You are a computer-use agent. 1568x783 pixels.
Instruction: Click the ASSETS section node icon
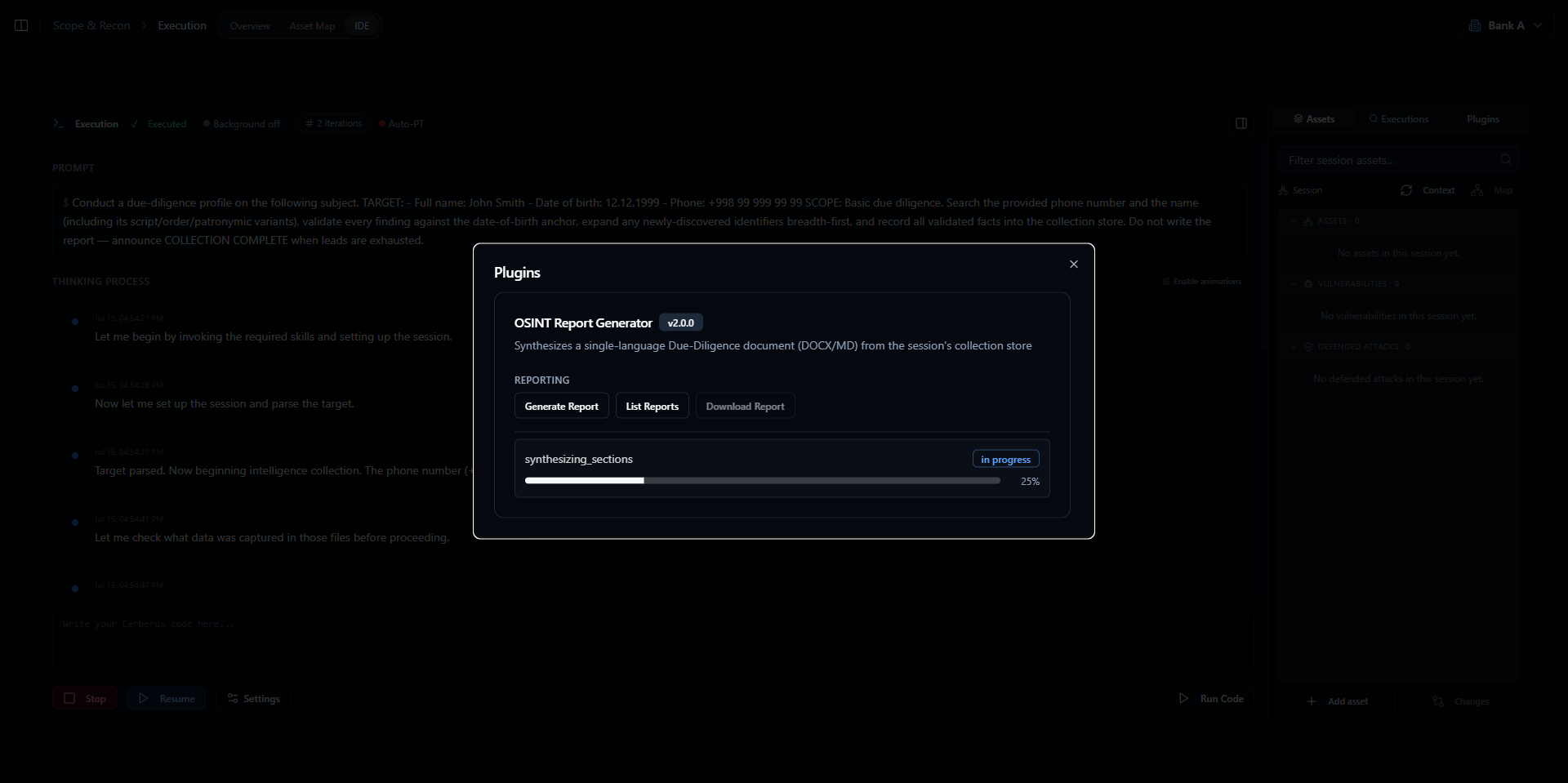coord(1308,221)
